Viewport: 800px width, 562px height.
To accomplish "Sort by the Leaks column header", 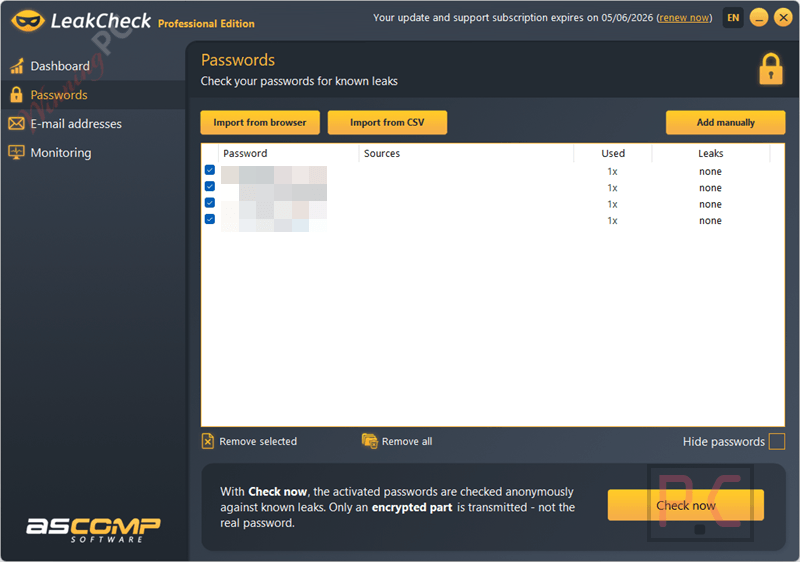I will click(711, 153).
